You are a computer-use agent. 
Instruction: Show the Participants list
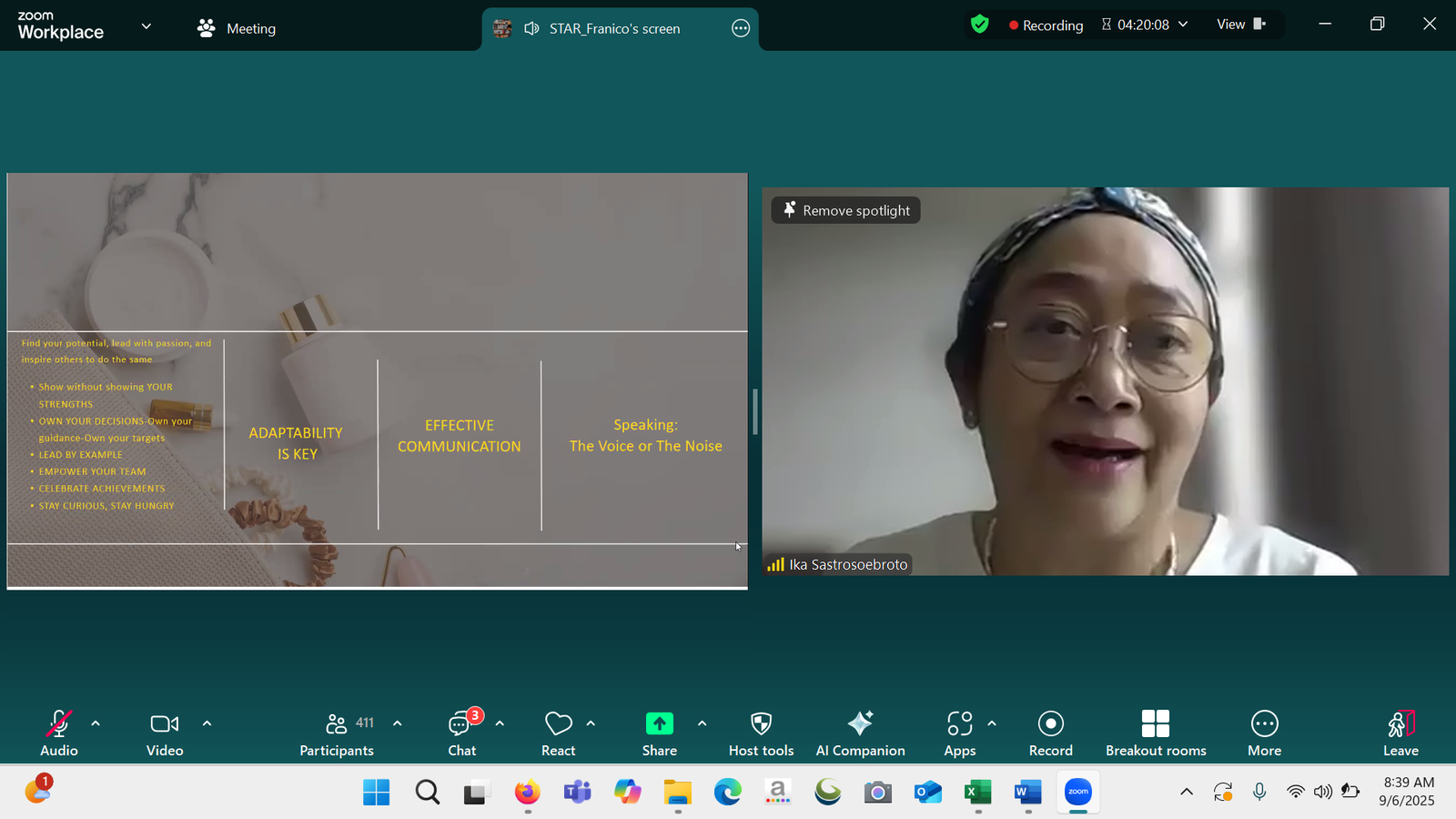(337, 733)
